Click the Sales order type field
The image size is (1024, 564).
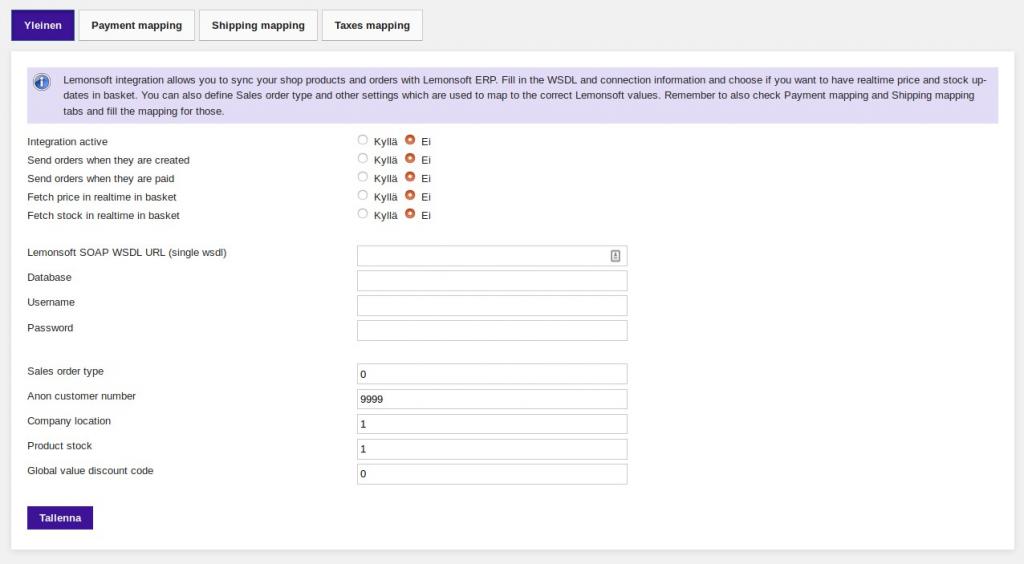click(492, 374)
